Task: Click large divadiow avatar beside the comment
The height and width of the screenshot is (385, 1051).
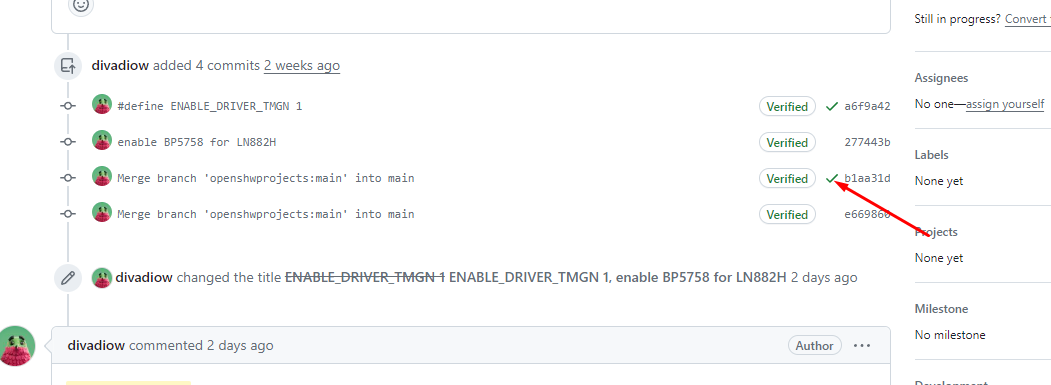Action: click(x=17, y=345)
